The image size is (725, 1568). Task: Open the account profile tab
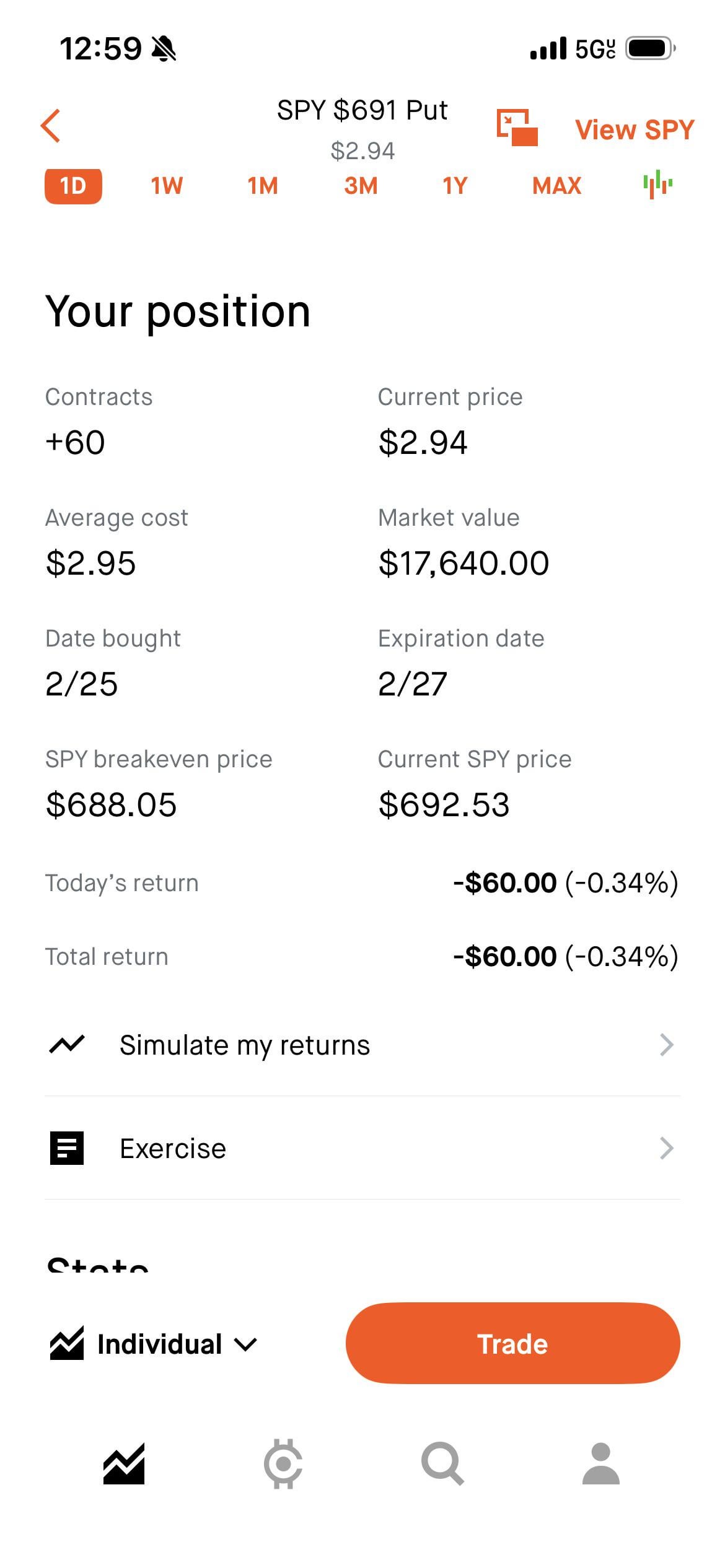(600, 1464)
